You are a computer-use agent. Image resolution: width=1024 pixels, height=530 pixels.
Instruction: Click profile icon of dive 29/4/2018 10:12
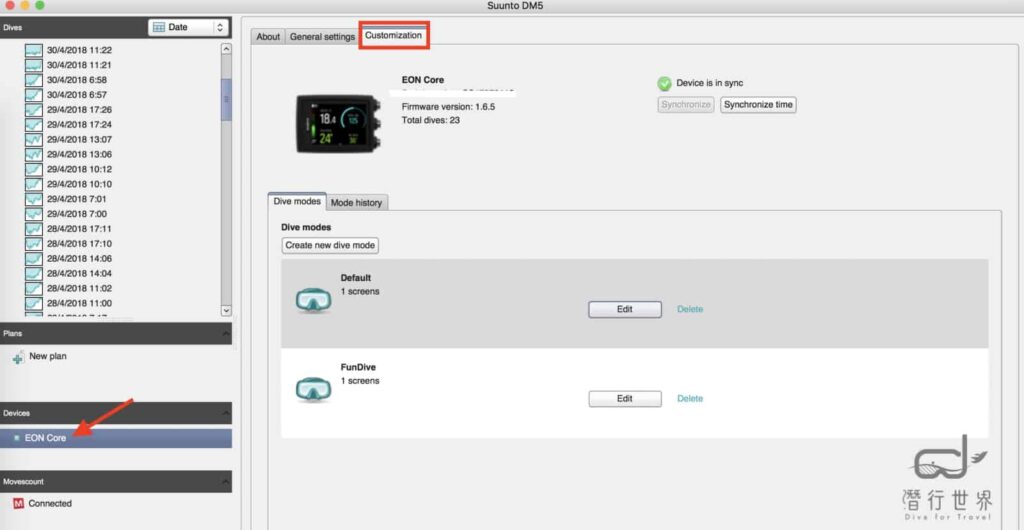tap(34, 169)
